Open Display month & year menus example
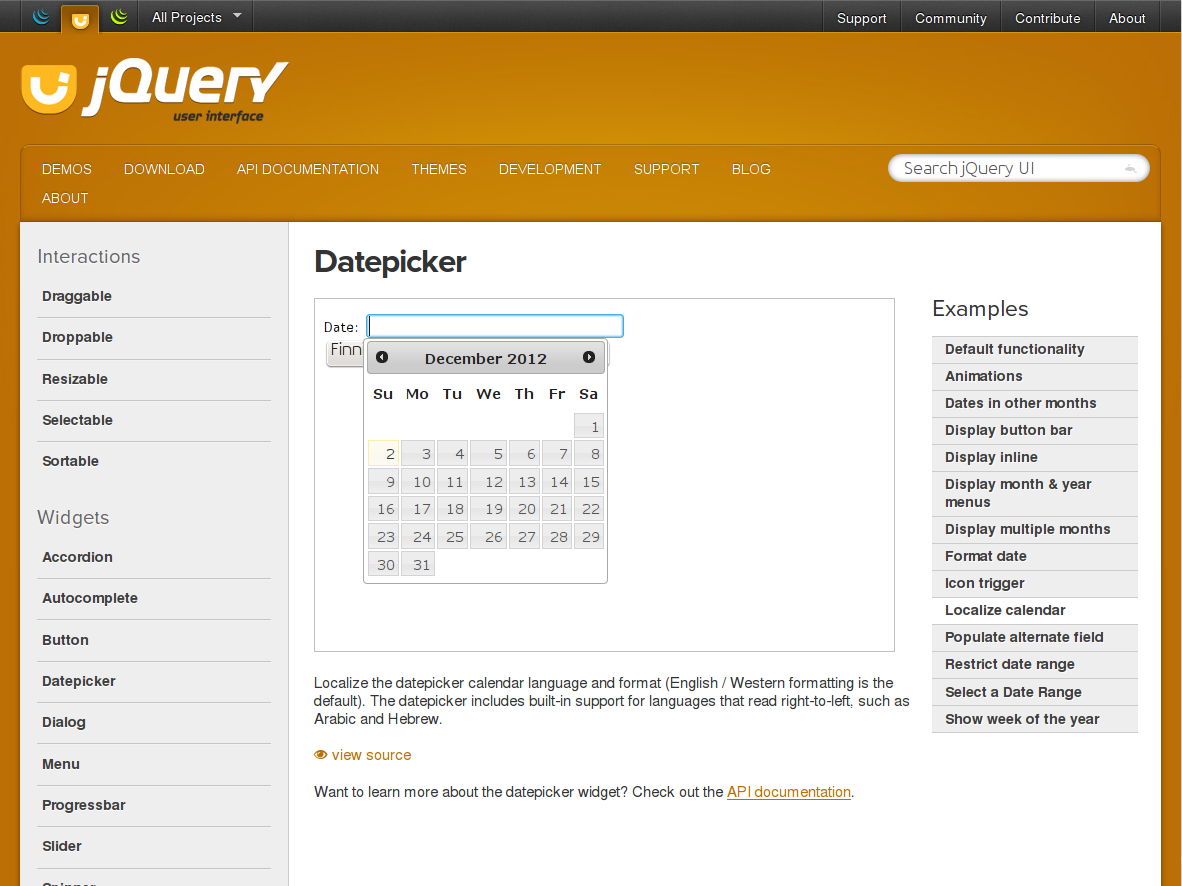Viewport: 1182px width, 886px height. click(x=1034, y=493)
